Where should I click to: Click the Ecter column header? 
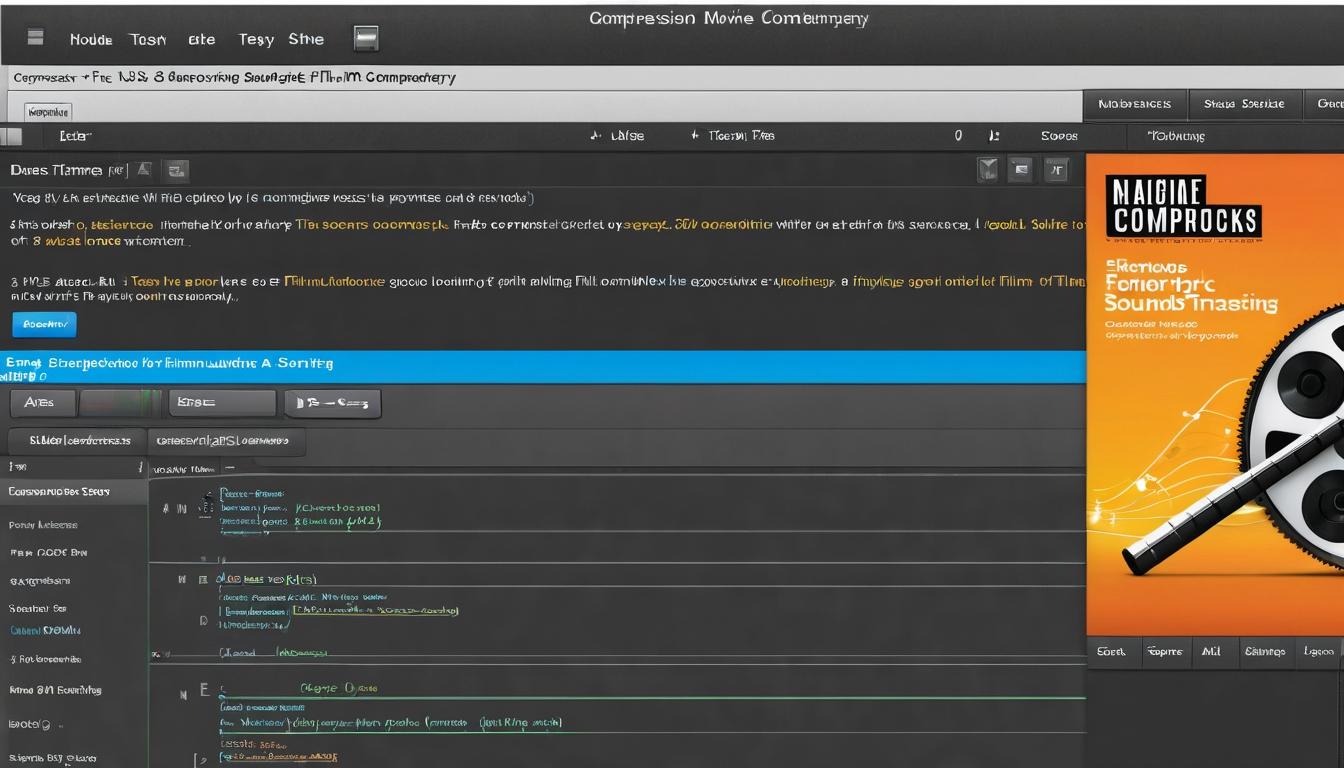[x=75, y=136]
